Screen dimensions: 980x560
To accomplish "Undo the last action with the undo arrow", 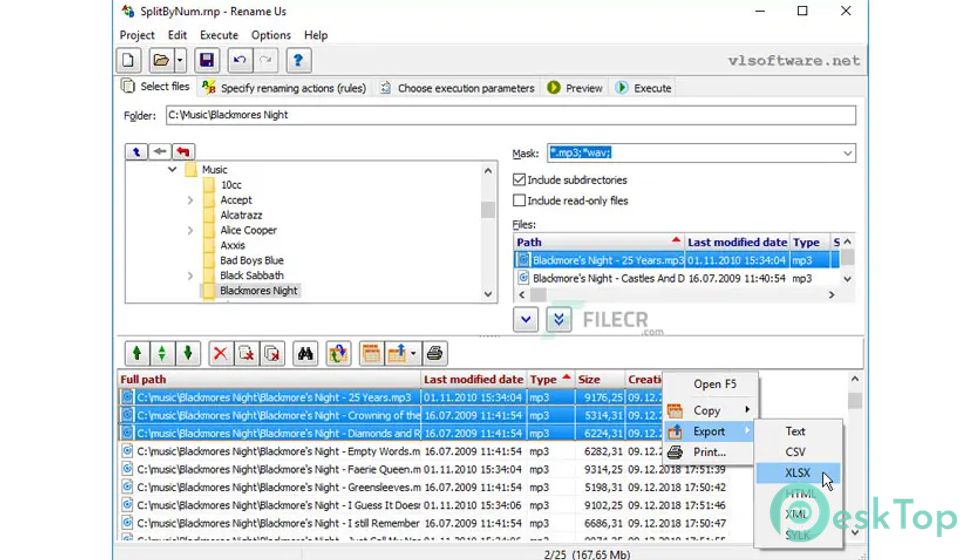I will click(239, 61).
